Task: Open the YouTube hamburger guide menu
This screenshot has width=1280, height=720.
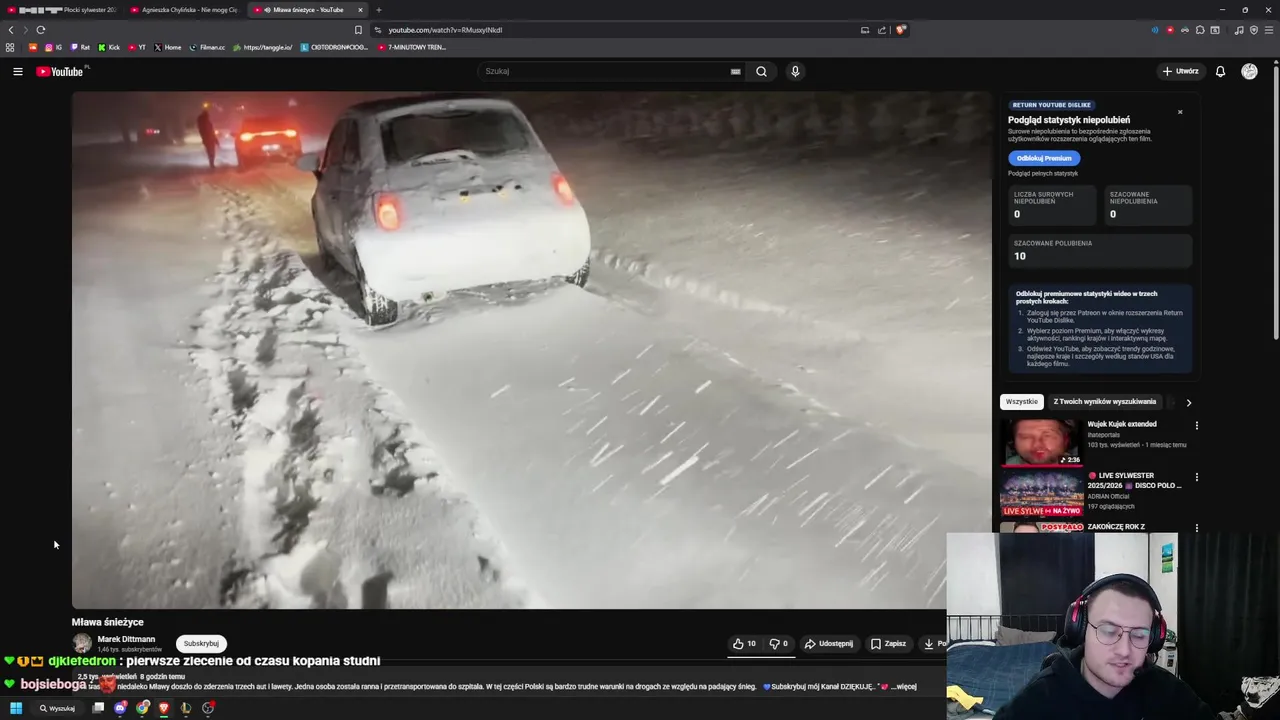Action: pos(18,71)
